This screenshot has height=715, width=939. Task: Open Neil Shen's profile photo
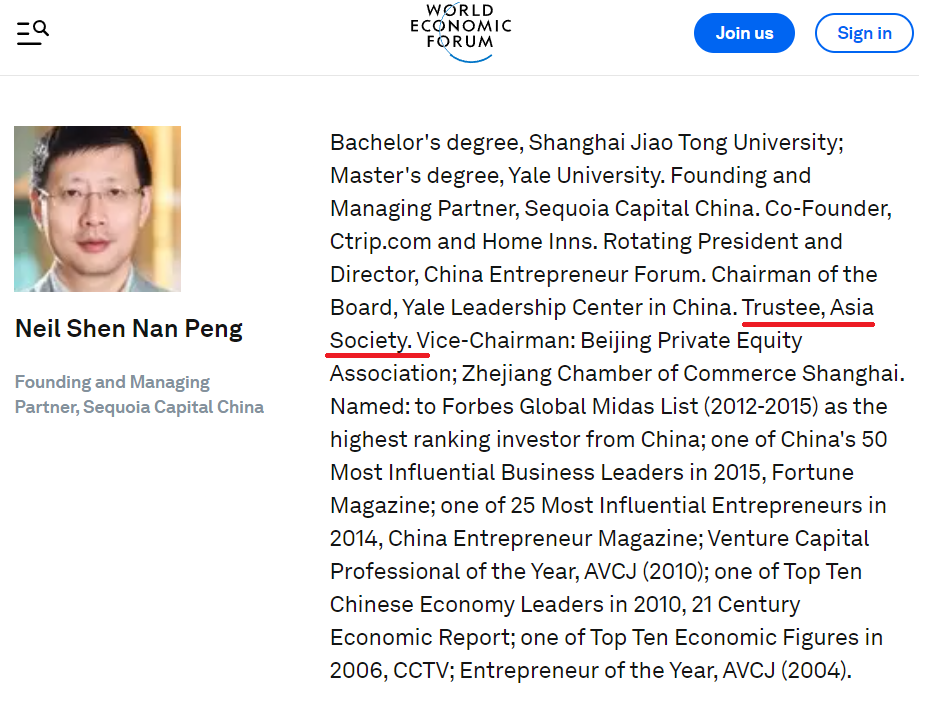(x=98, y=209)
